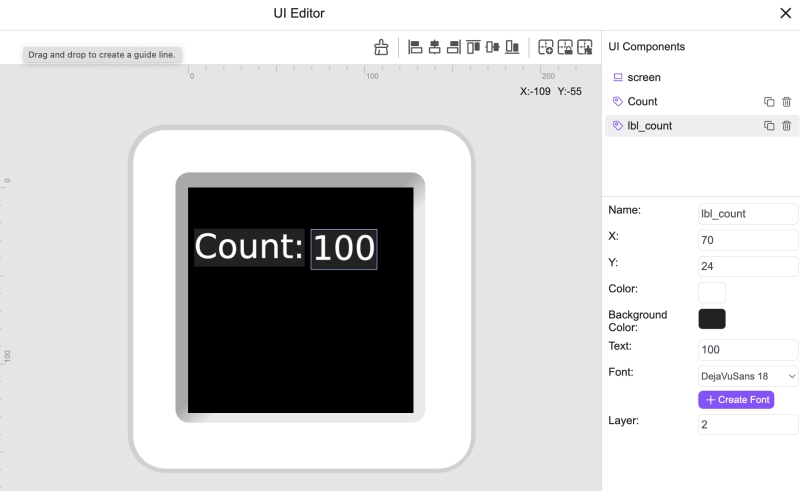Open the dark Background Color swatch
Screen dimensions: 800x491
click(x=711, y=319)
